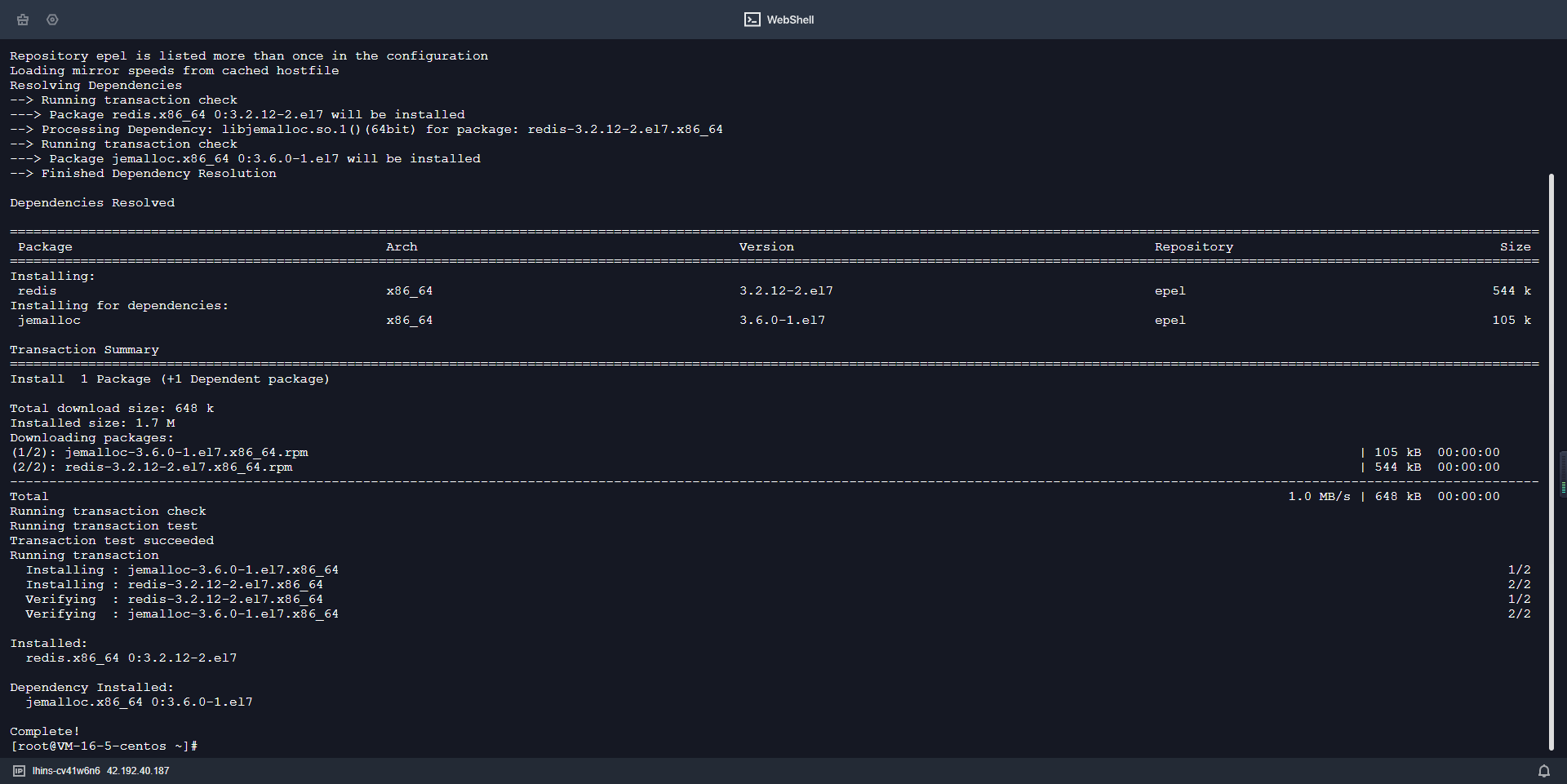
Task: Click the 'Arch' column header
Action: (402, 247)
